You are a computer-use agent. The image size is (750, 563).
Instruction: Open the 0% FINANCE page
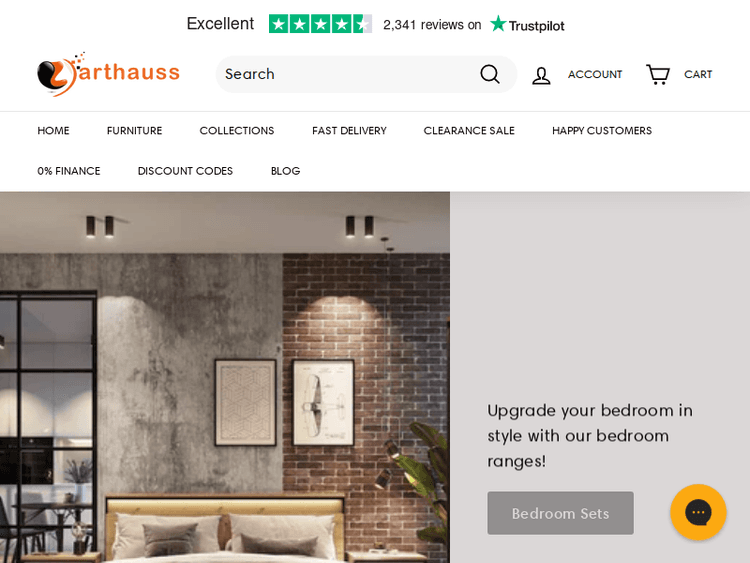point(69,171)
